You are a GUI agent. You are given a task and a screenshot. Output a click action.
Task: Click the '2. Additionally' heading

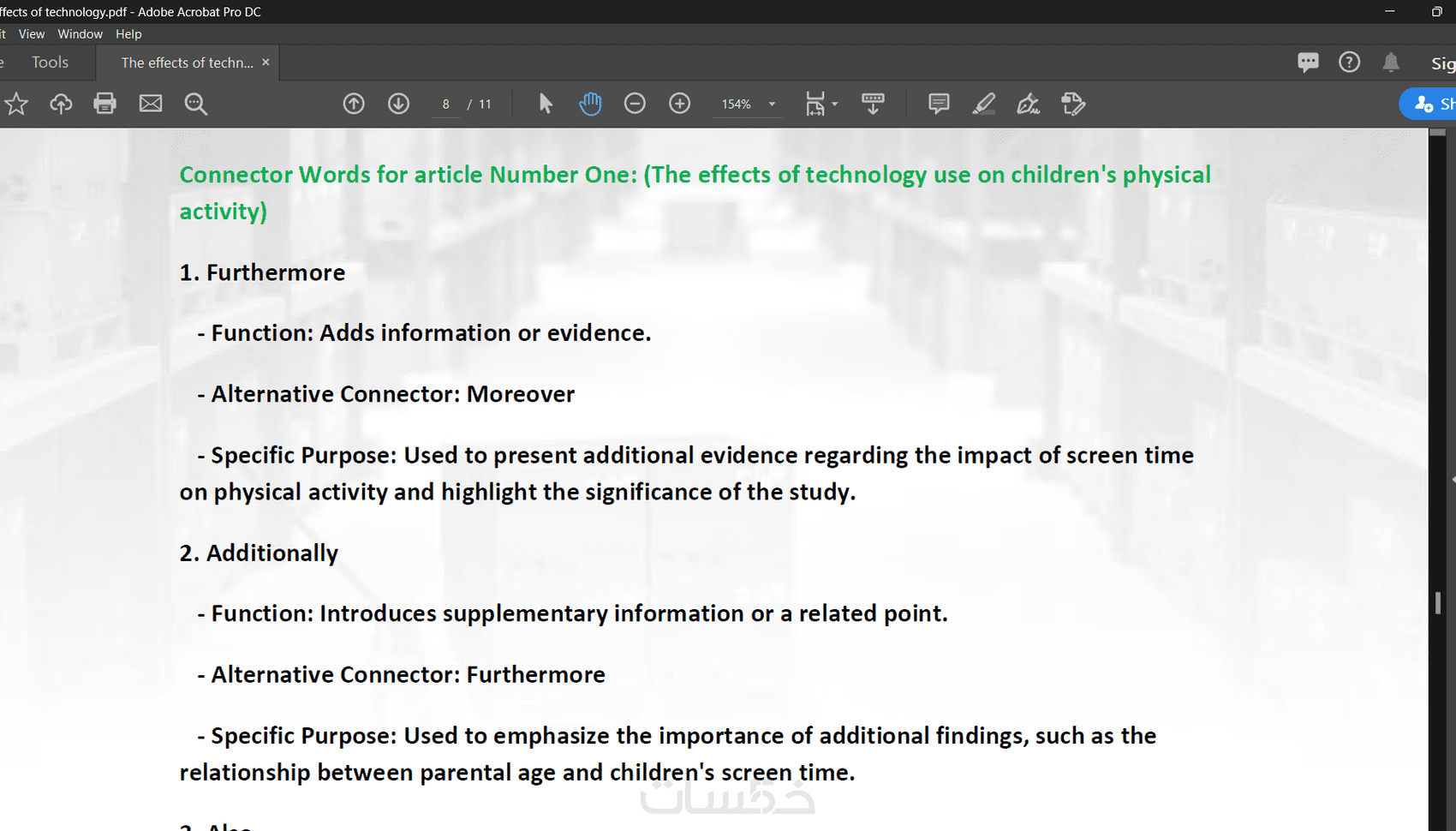point(259,553)
